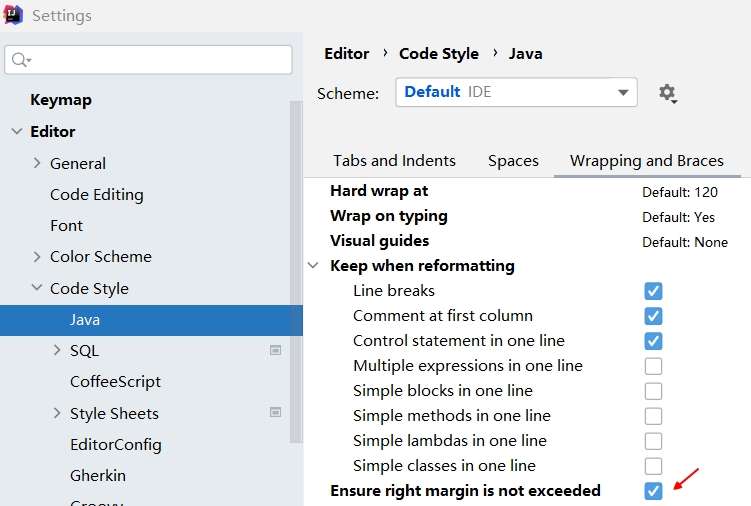Enable Multiple expressions in one line

click(x=653, y=366)
